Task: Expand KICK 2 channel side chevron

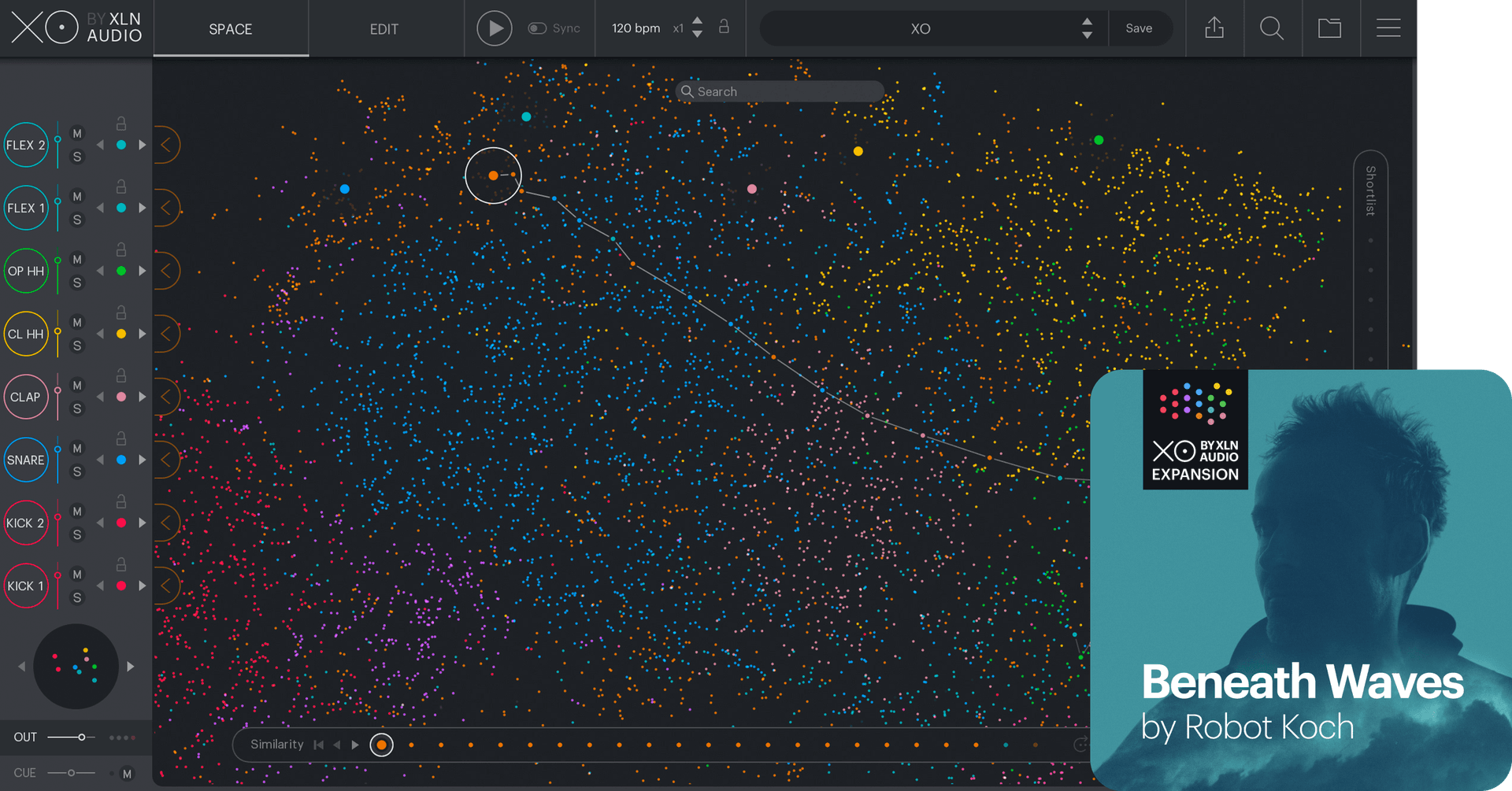Action: pos(166,523)
